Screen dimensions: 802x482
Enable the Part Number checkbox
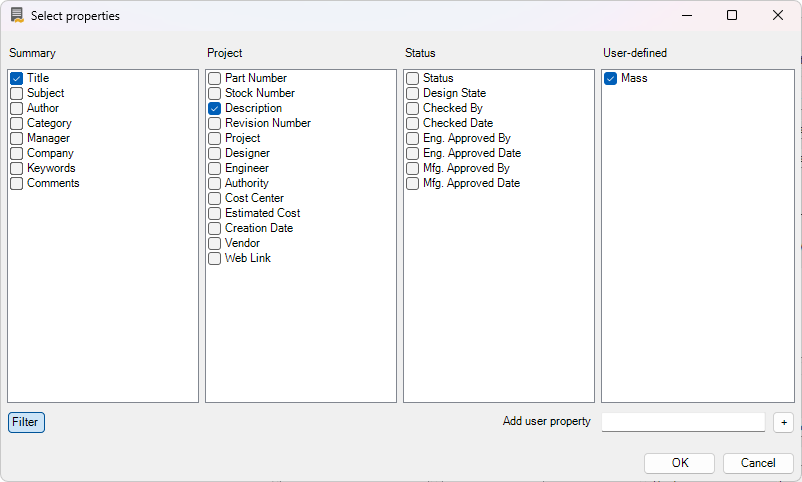pos(214,78)
